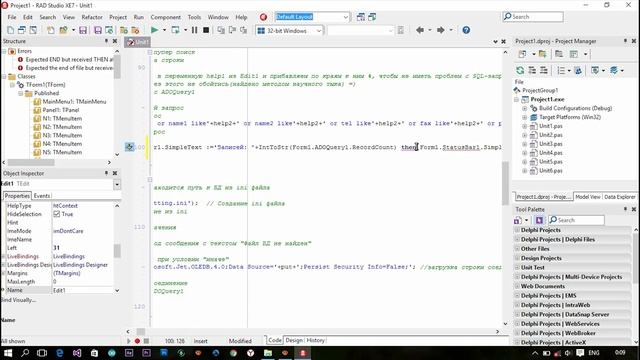Click macro play triangle in editor status bar

click(x=129, y=341)
